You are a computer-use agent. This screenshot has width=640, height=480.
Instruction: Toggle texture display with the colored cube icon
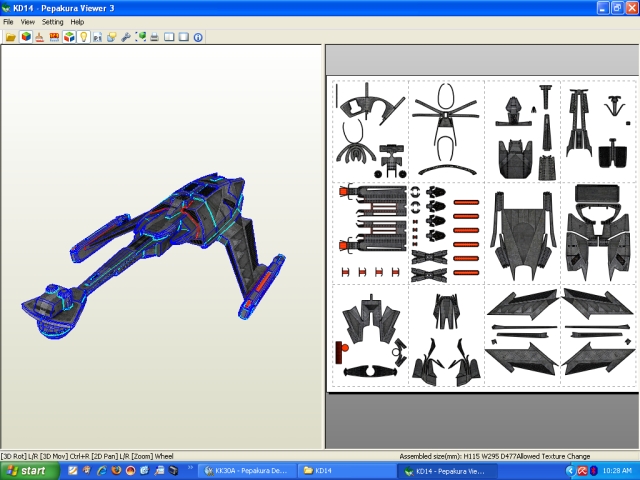click(x=26, y=37)
